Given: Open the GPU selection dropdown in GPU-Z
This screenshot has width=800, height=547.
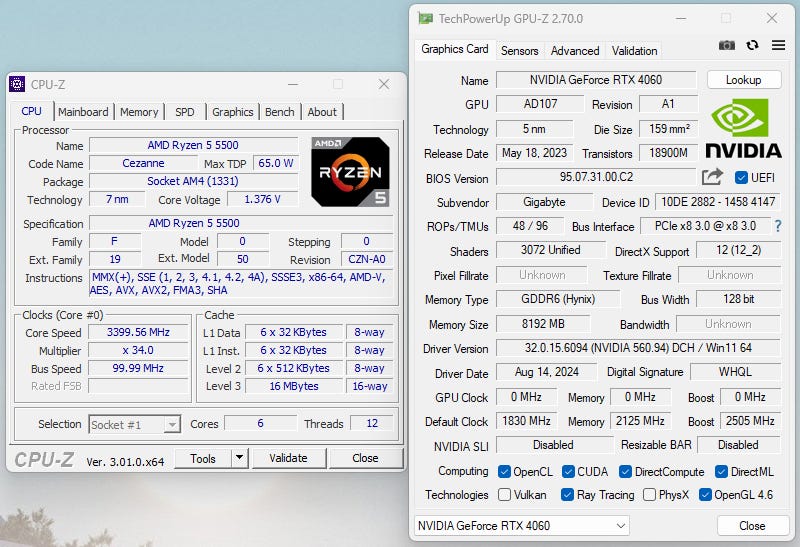Looking at the screenshot, I should [522, 526].
